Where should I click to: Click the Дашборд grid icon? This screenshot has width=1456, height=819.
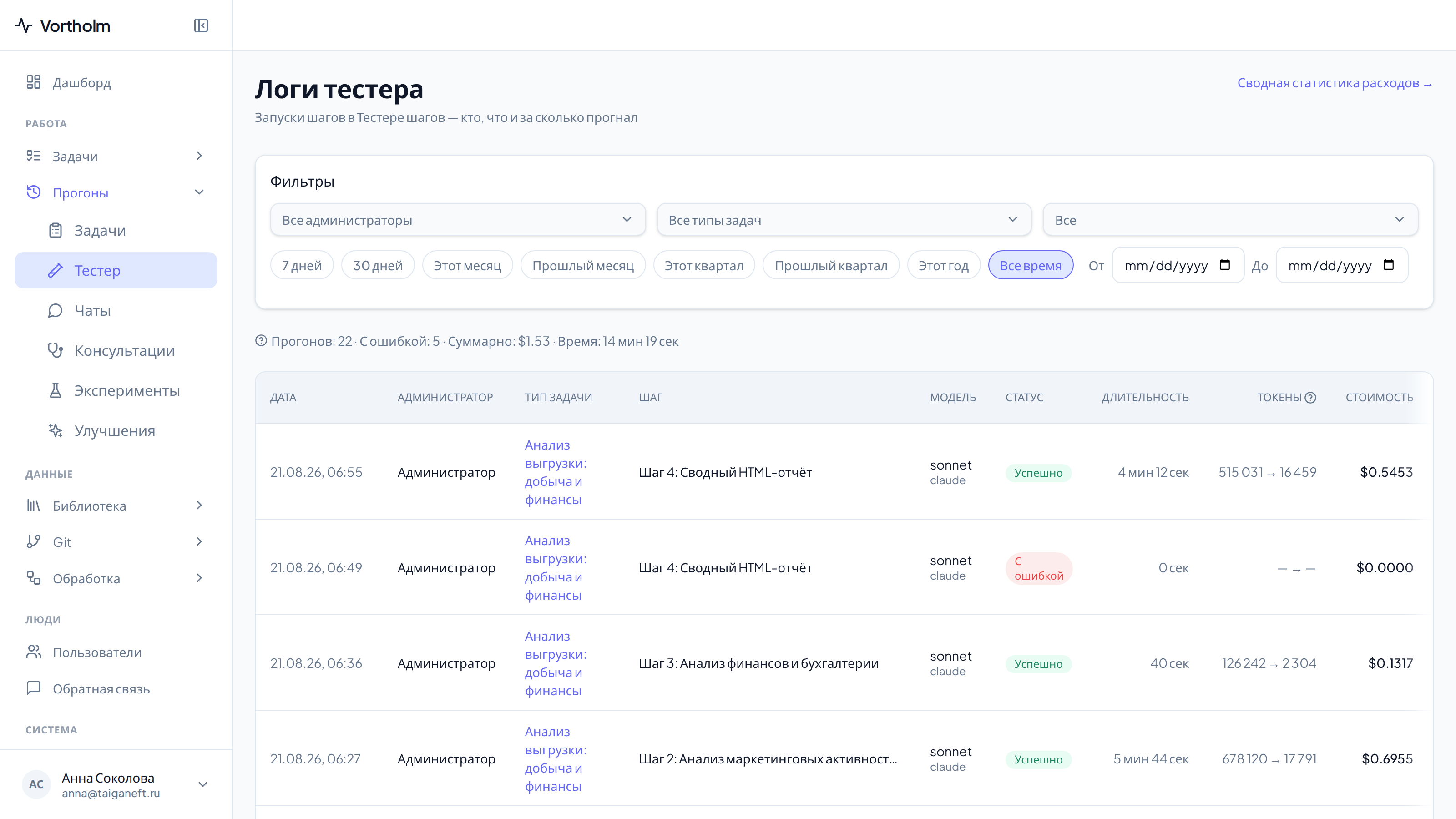(x=33, y=82)
